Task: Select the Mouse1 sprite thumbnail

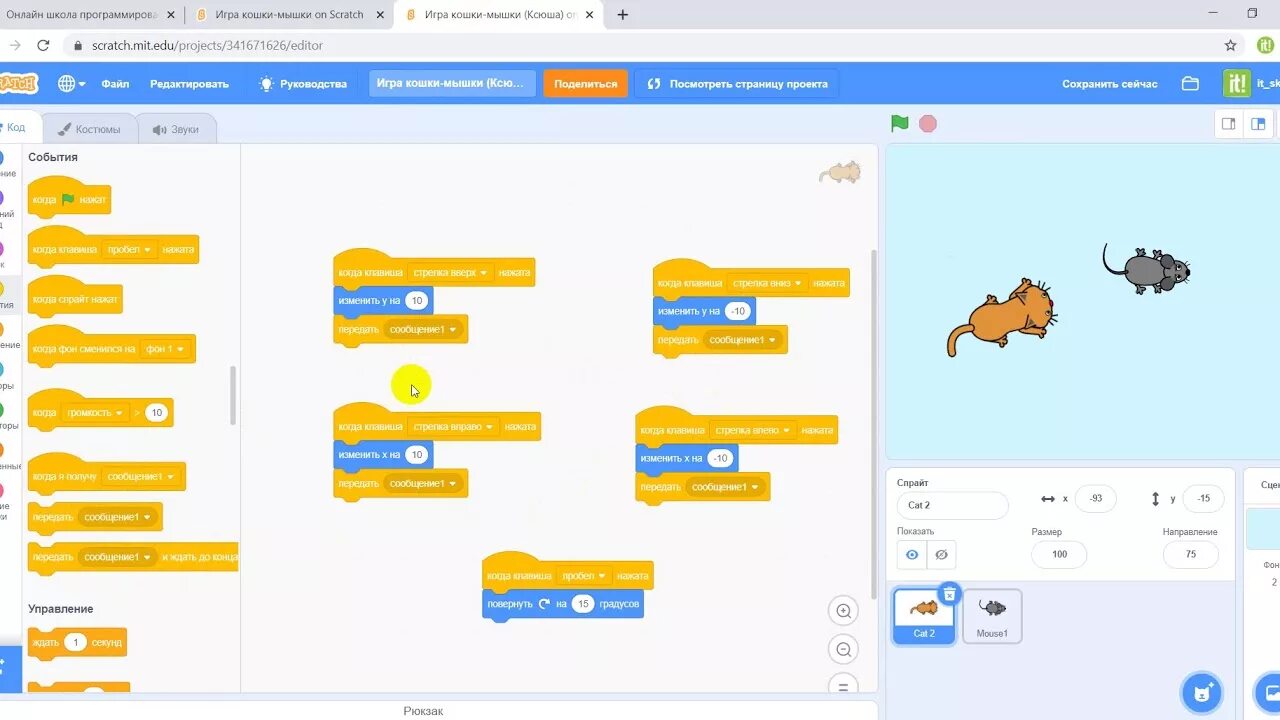Action: [992, 615]
